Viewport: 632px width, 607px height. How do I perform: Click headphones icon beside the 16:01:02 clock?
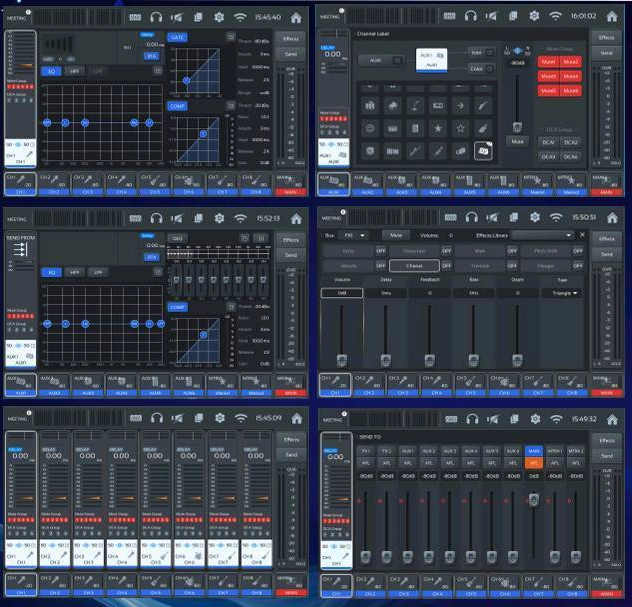pyautogui.click(x=470, y=16)
